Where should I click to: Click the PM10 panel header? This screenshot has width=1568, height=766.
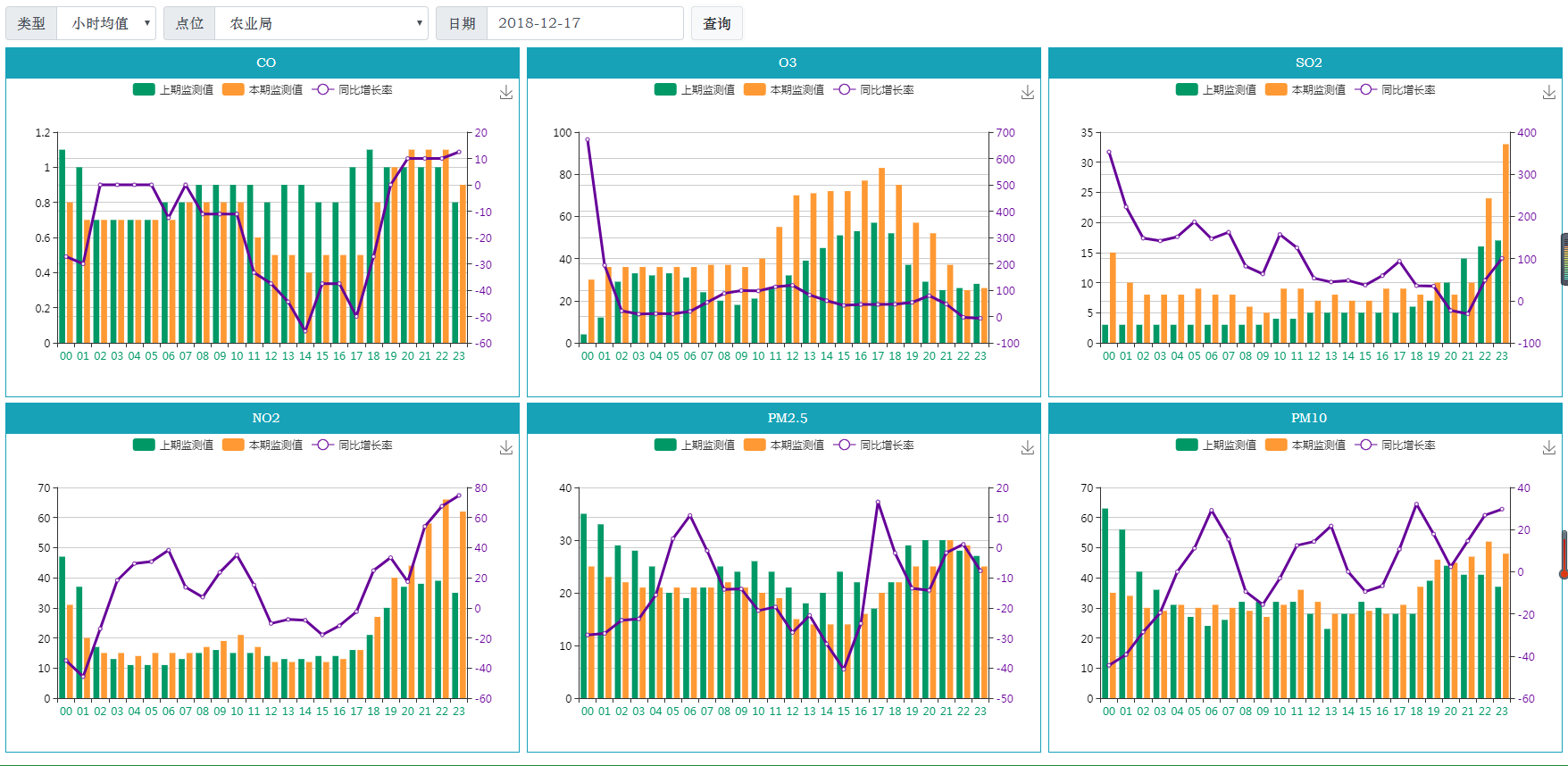click(1305, 418)
